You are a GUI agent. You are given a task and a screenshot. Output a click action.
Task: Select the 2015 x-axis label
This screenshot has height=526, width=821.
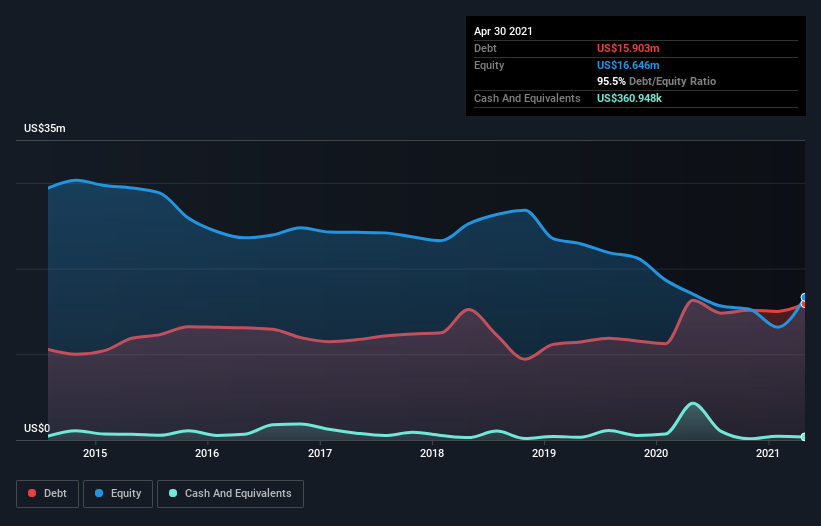click(x=95, y=453)
